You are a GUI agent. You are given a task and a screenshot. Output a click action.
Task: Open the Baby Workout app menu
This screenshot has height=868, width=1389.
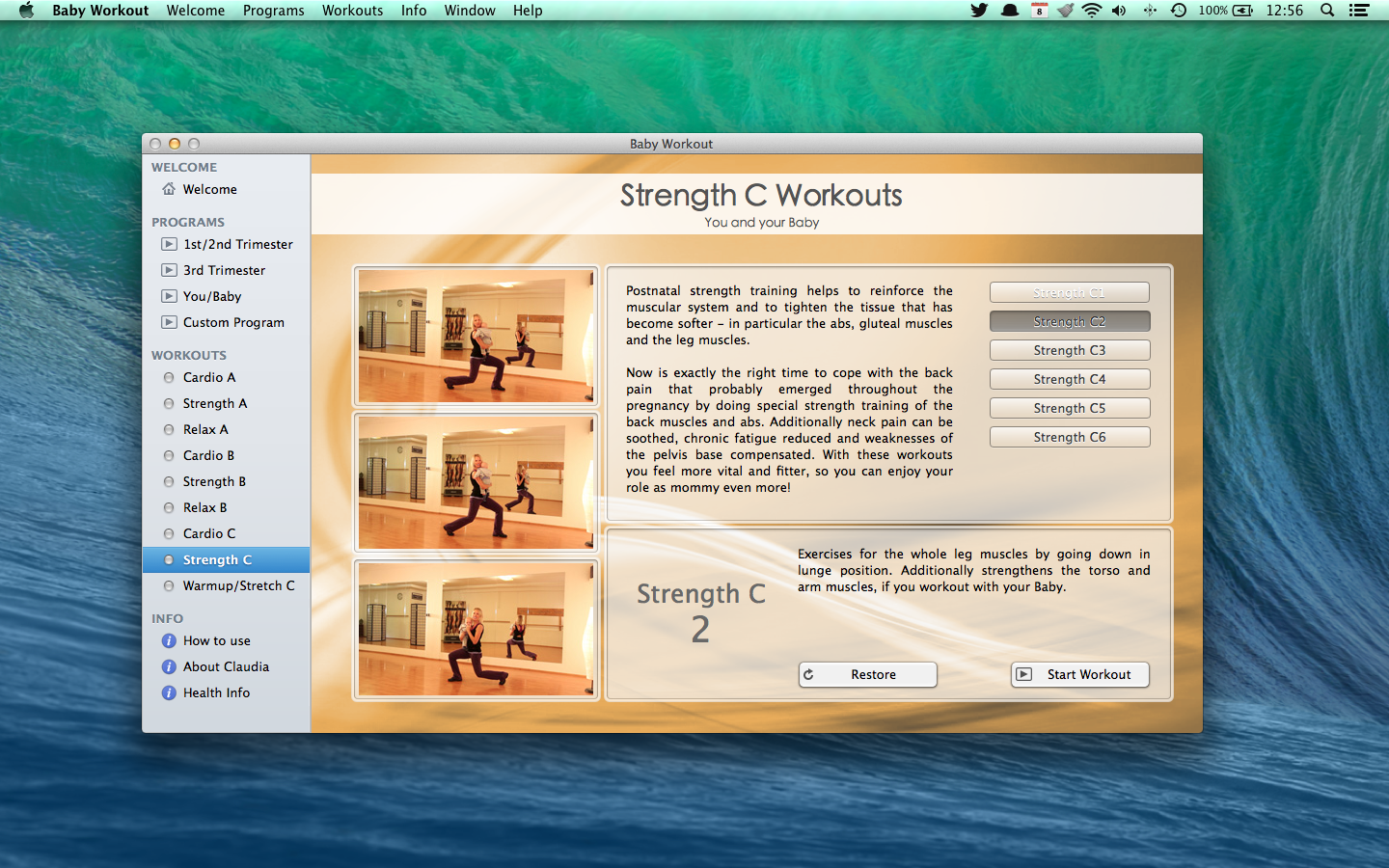click(100, 11)
